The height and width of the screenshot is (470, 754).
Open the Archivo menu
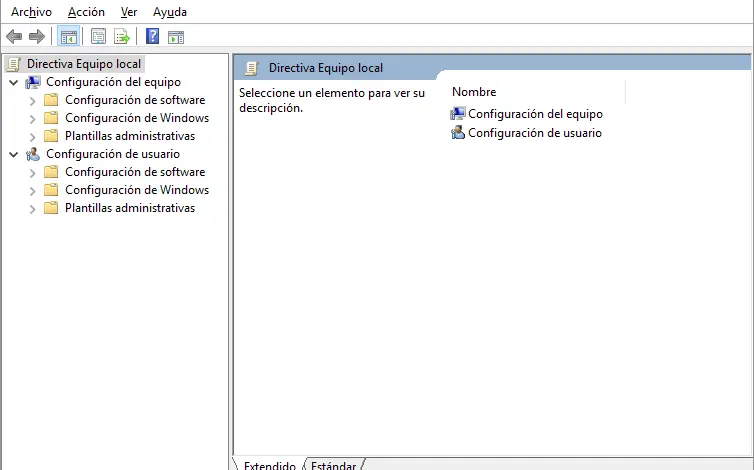(31, 12)
